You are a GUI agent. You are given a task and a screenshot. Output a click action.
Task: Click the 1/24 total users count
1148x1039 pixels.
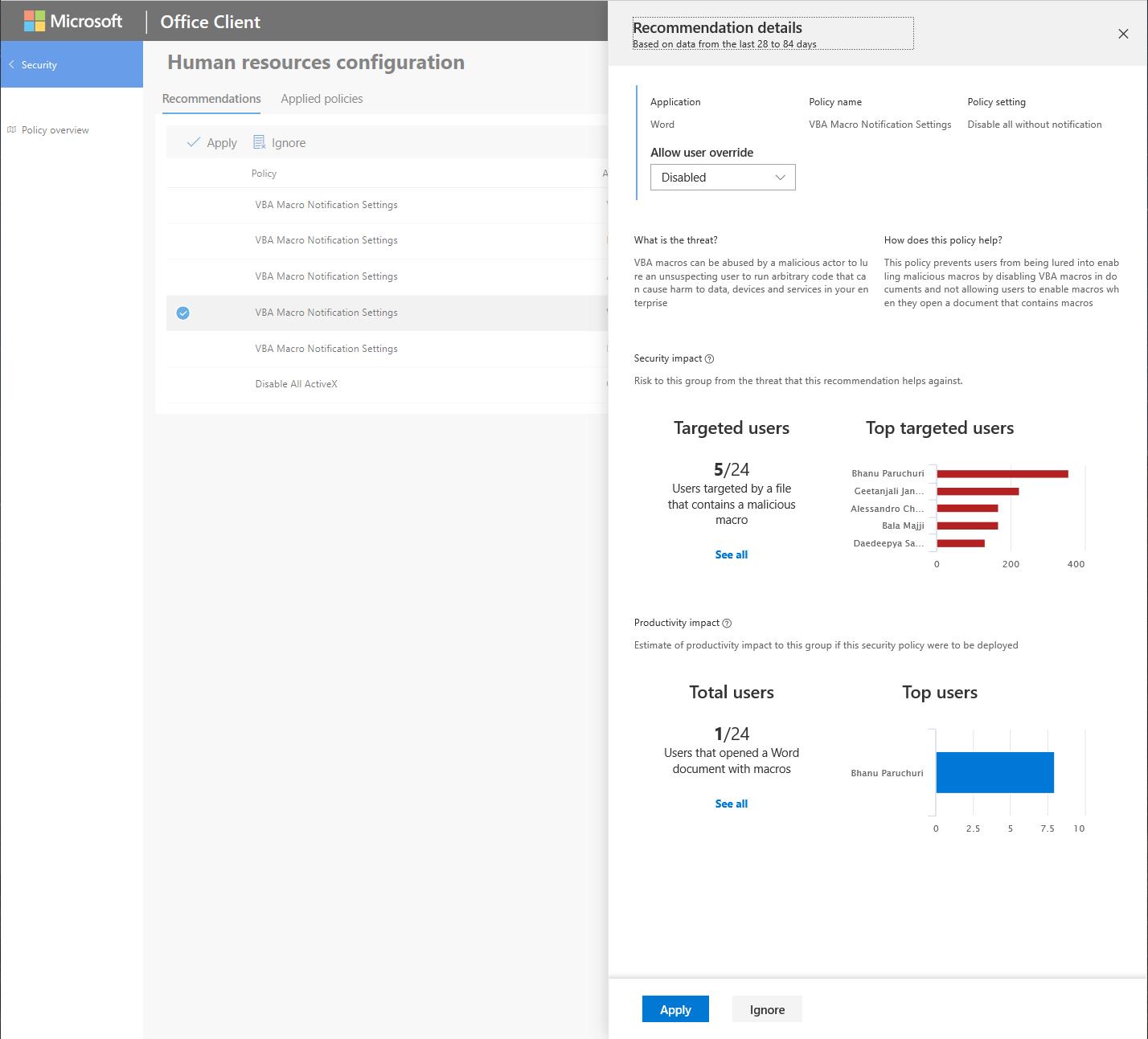coord(732,734)
